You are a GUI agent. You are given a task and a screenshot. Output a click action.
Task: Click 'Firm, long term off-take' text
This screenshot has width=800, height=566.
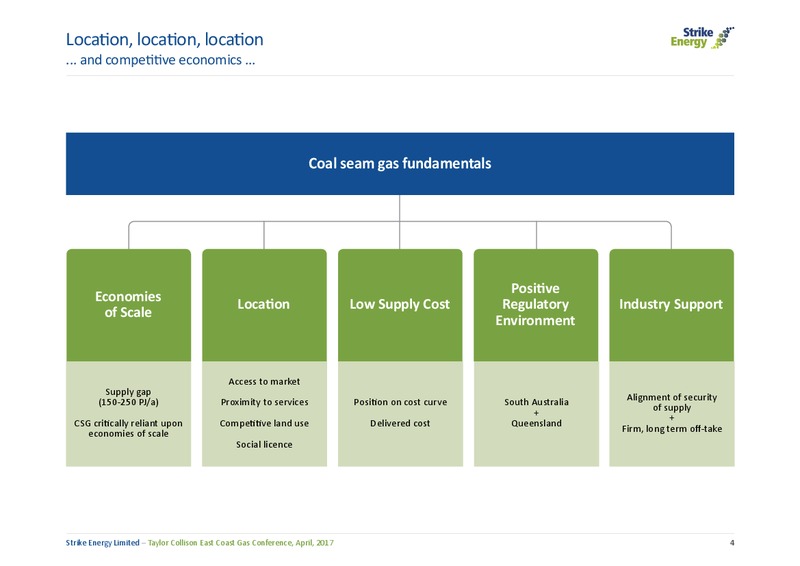coord(671,429)
